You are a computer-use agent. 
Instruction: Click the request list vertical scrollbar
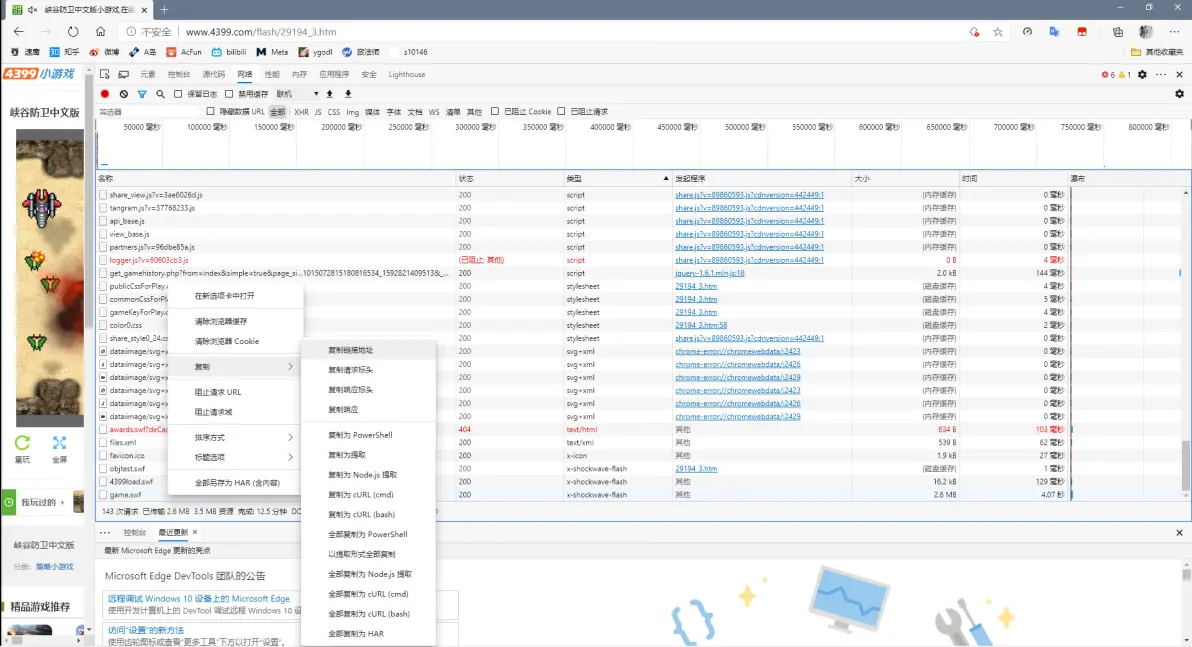pos(1185,464)
